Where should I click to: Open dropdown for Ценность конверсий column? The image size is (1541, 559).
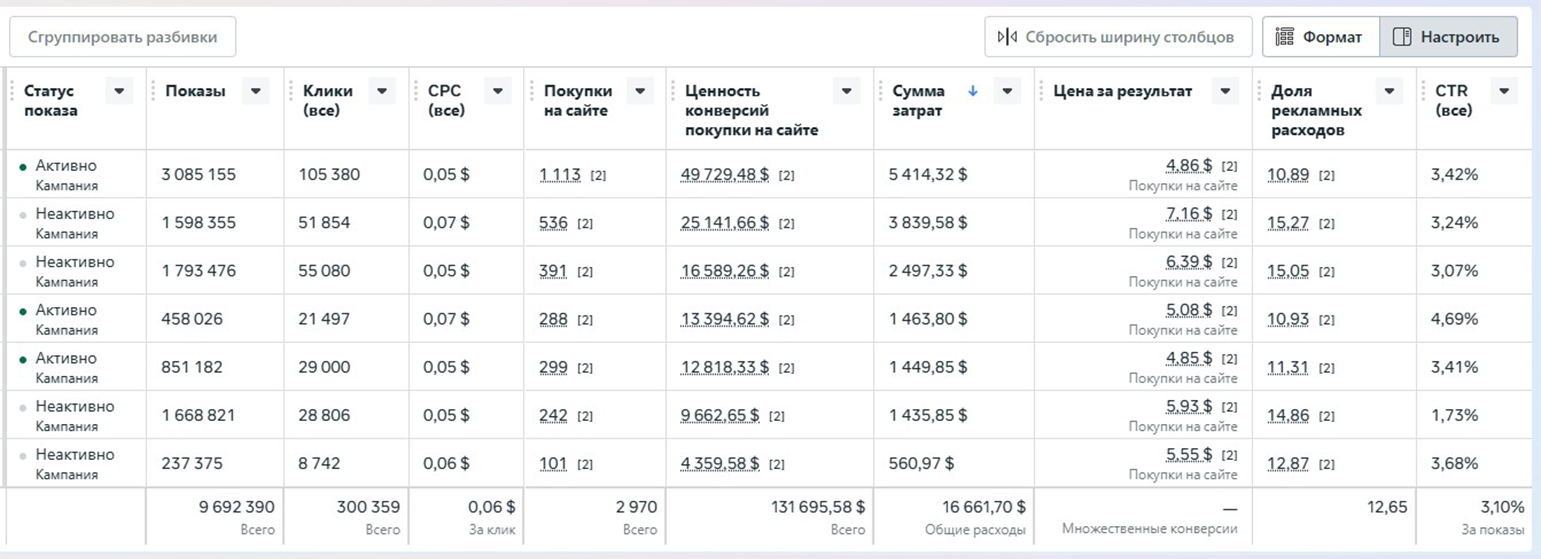(x=847, y=91)
